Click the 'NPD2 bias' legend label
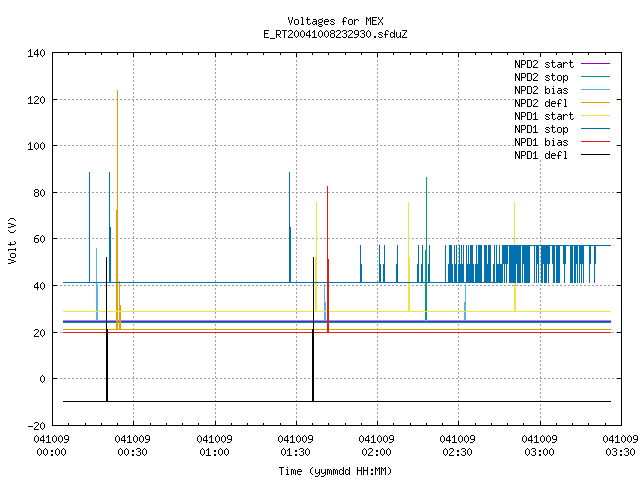This screenshot has width=640, height=480. [541, 90]
